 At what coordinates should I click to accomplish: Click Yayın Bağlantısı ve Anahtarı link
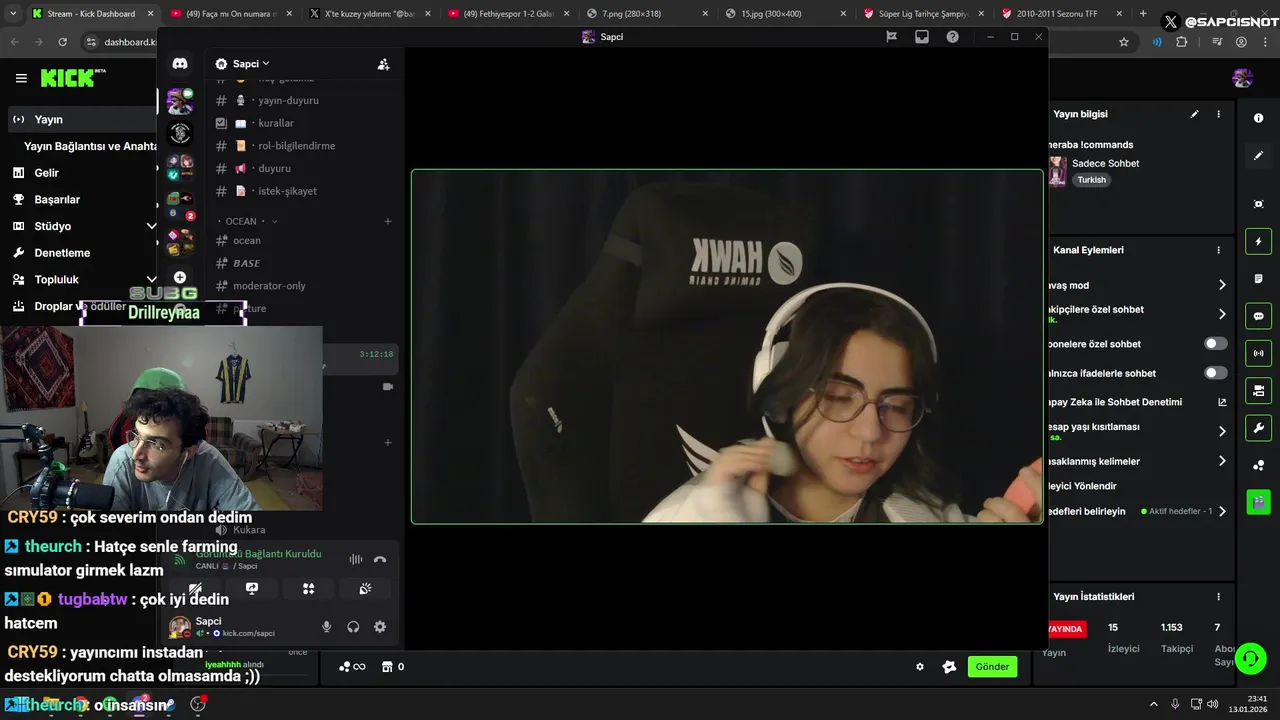point(90,146)
